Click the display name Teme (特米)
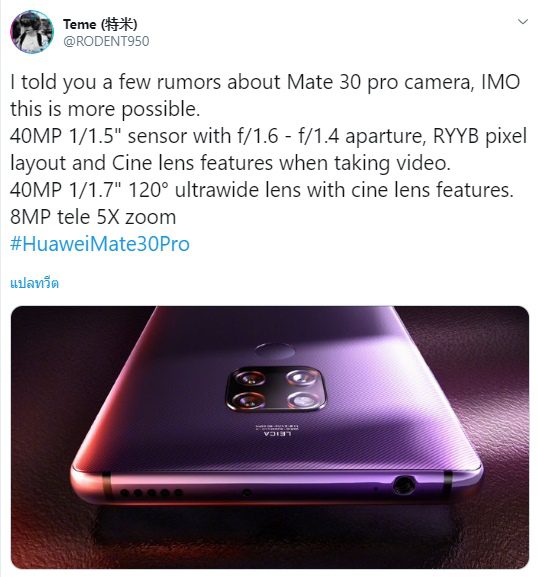 pyautogui.click(x=100, y=24)
